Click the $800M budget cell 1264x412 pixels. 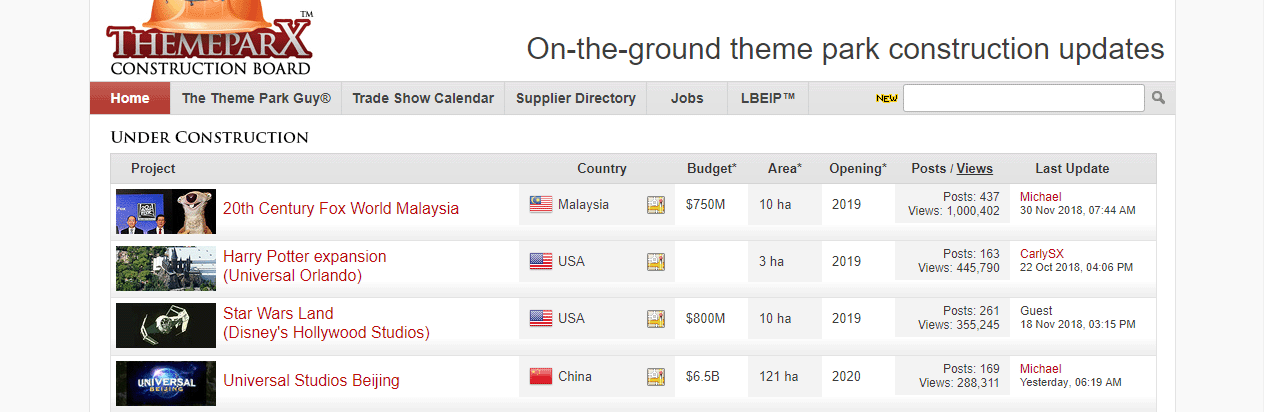pos(706,319)
